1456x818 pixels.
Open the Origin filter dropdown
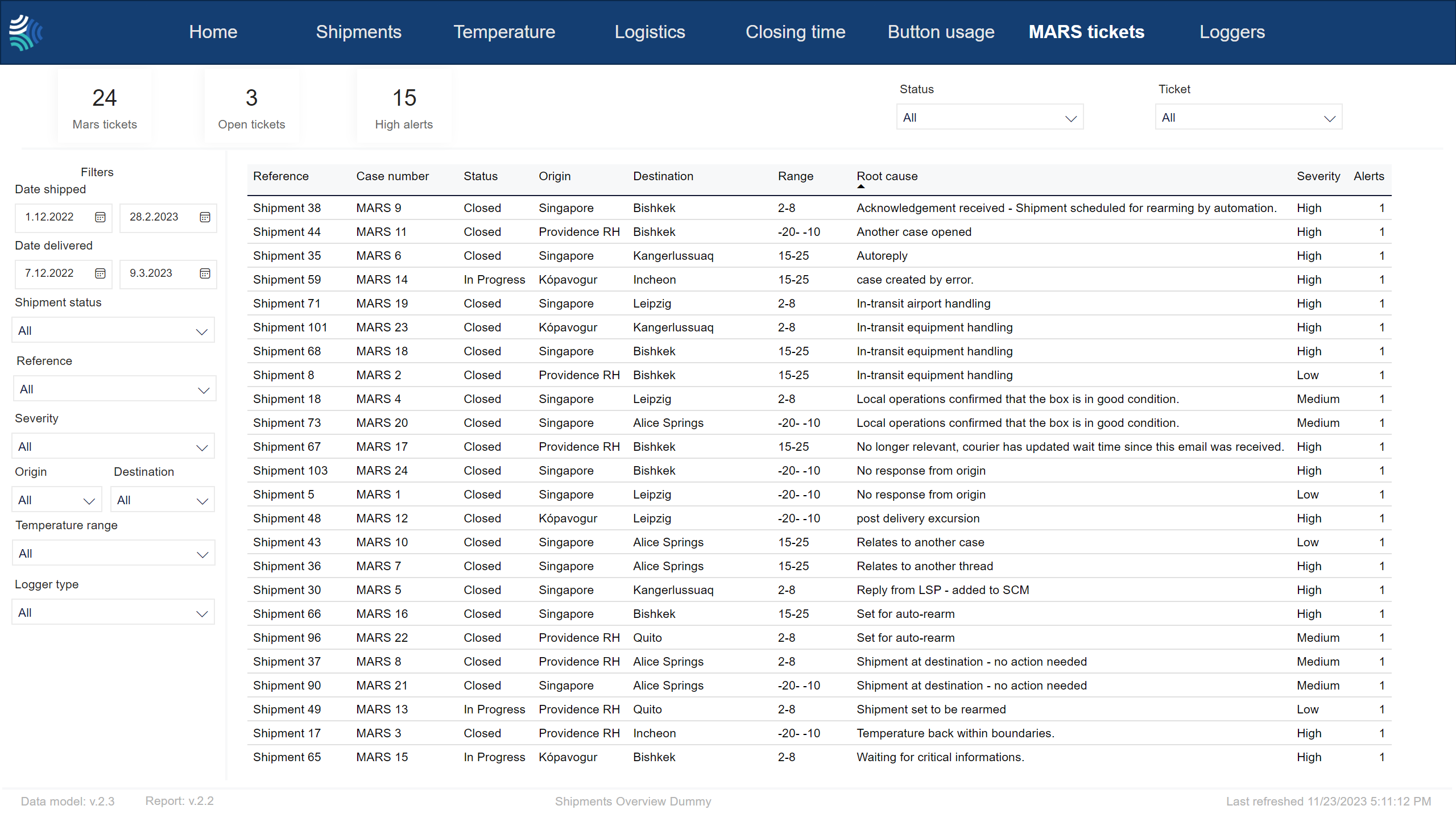click(x=57, y=500)
